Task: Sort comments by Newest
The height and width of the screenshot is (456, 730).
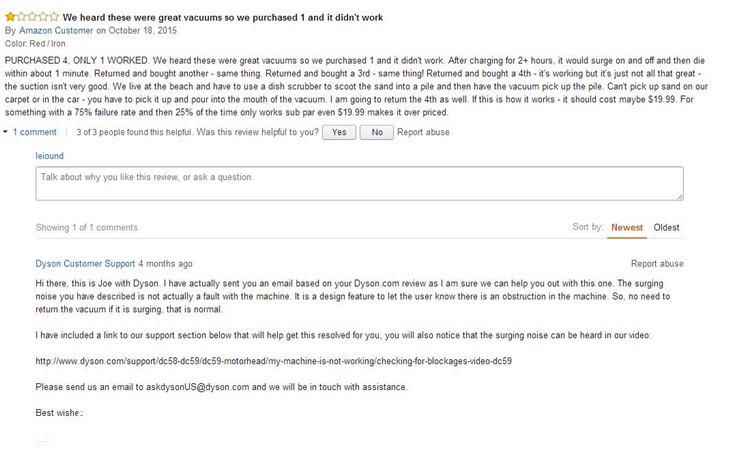Action: [x=627, y=228]
